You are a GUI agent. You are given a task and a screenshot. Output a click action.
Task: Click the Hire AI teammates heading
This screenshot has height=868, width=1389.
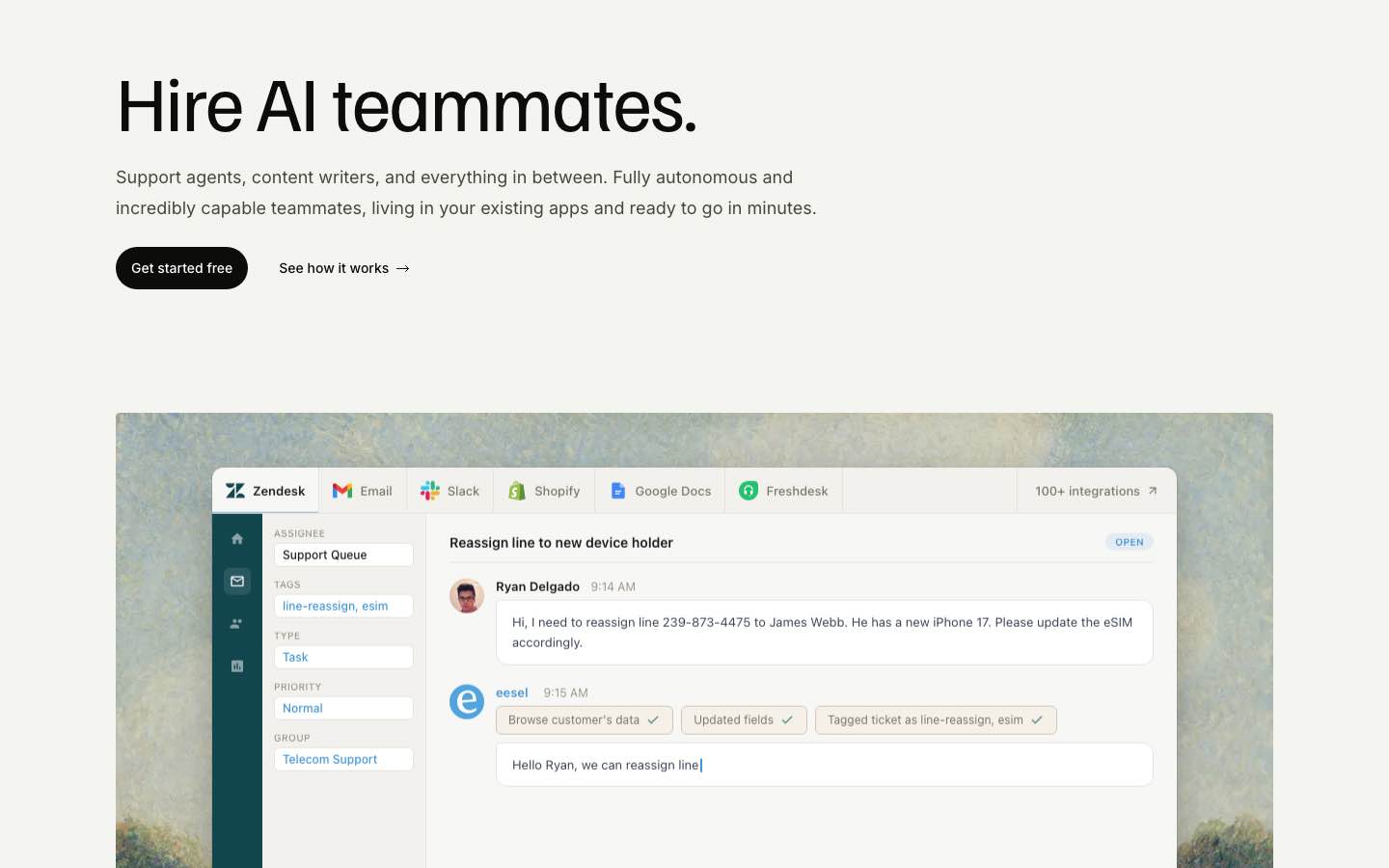pos(406,106)
